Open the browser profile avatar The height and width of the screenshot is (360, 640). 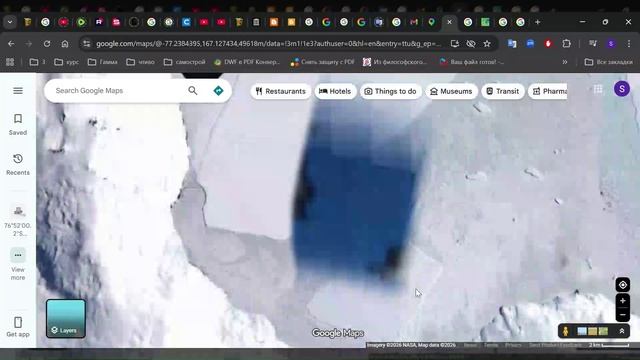pyautogui.click(x=611, y=44)
